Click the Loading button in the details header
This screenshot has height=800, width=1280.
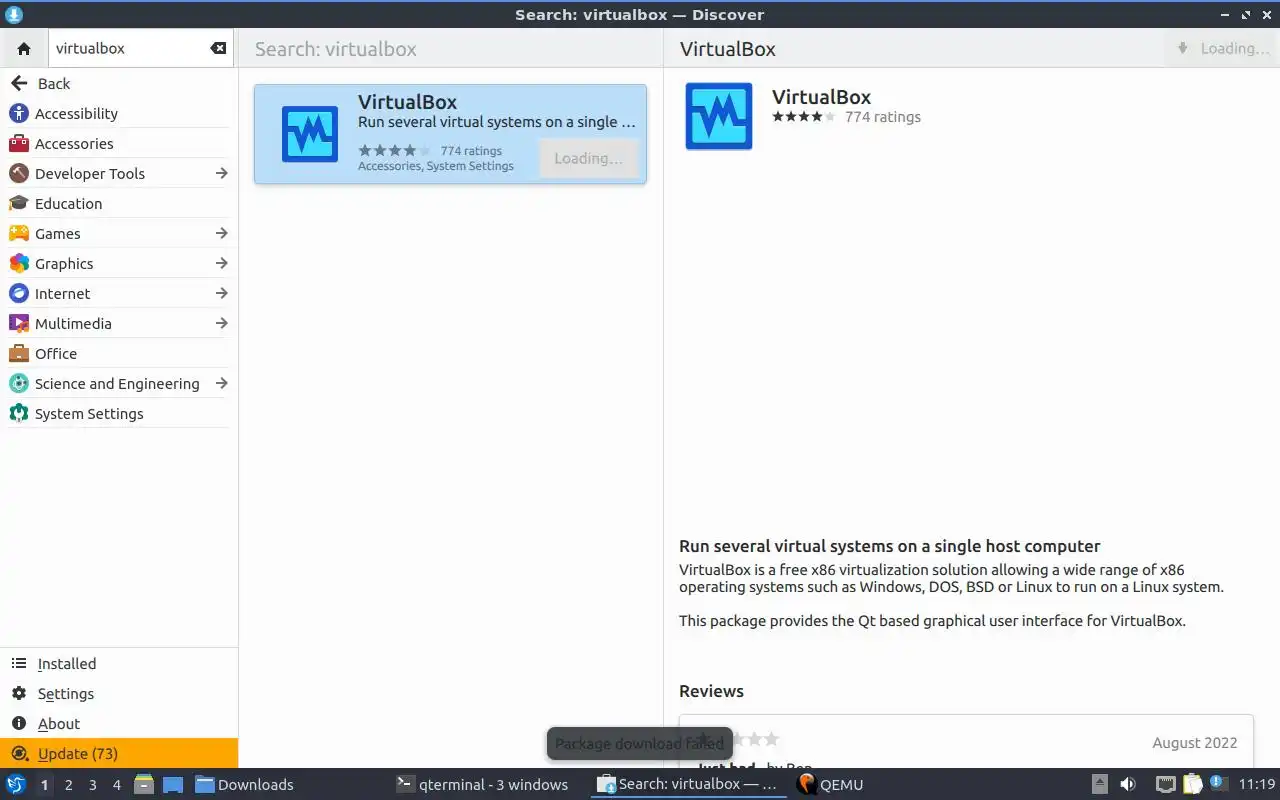(1223, 48)
